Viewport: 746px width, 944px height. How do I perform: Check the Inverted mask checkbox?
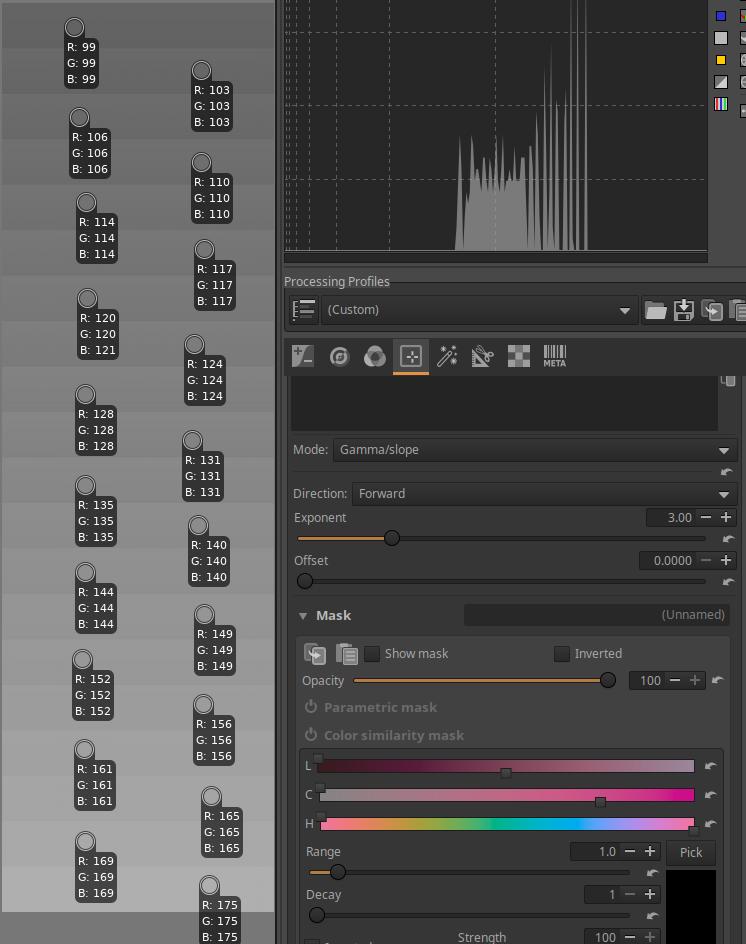562,654
